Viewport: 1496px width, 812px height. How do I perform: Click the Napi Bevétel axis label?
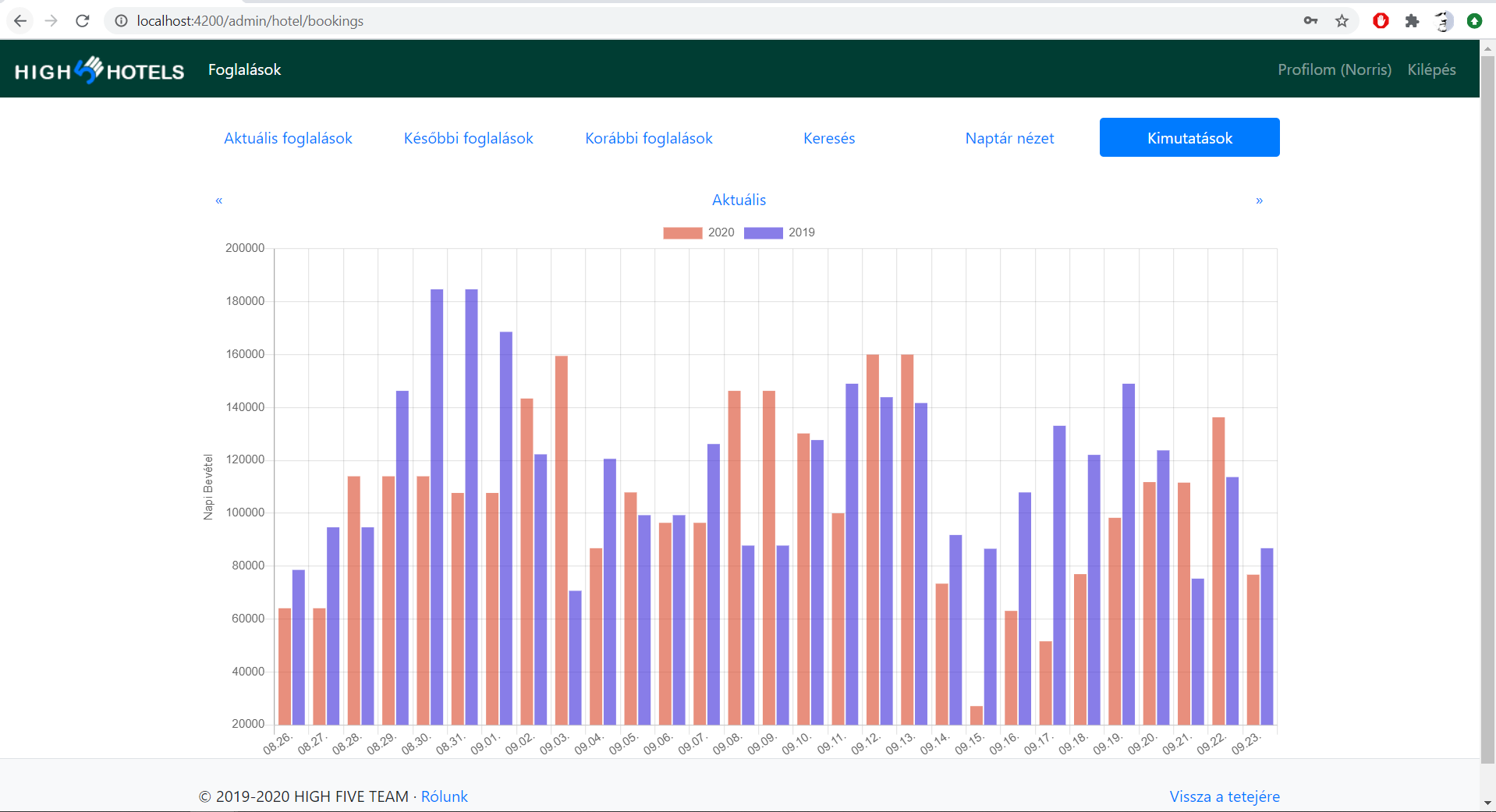click(208, 487)
